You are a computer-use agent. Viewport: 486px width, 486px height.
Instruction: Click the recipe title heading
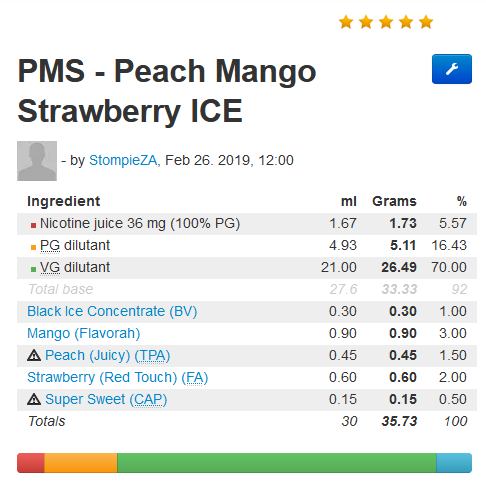tap(167, 90)
